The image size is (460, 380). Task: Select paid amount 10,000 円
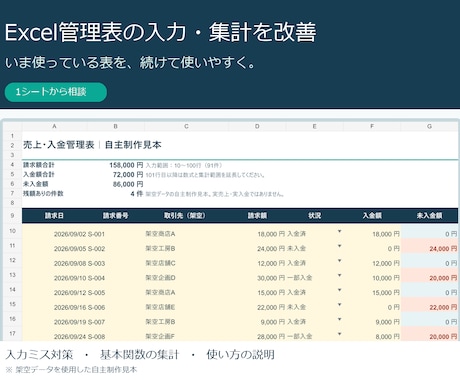pyautogui.click(x=386, y=278)
